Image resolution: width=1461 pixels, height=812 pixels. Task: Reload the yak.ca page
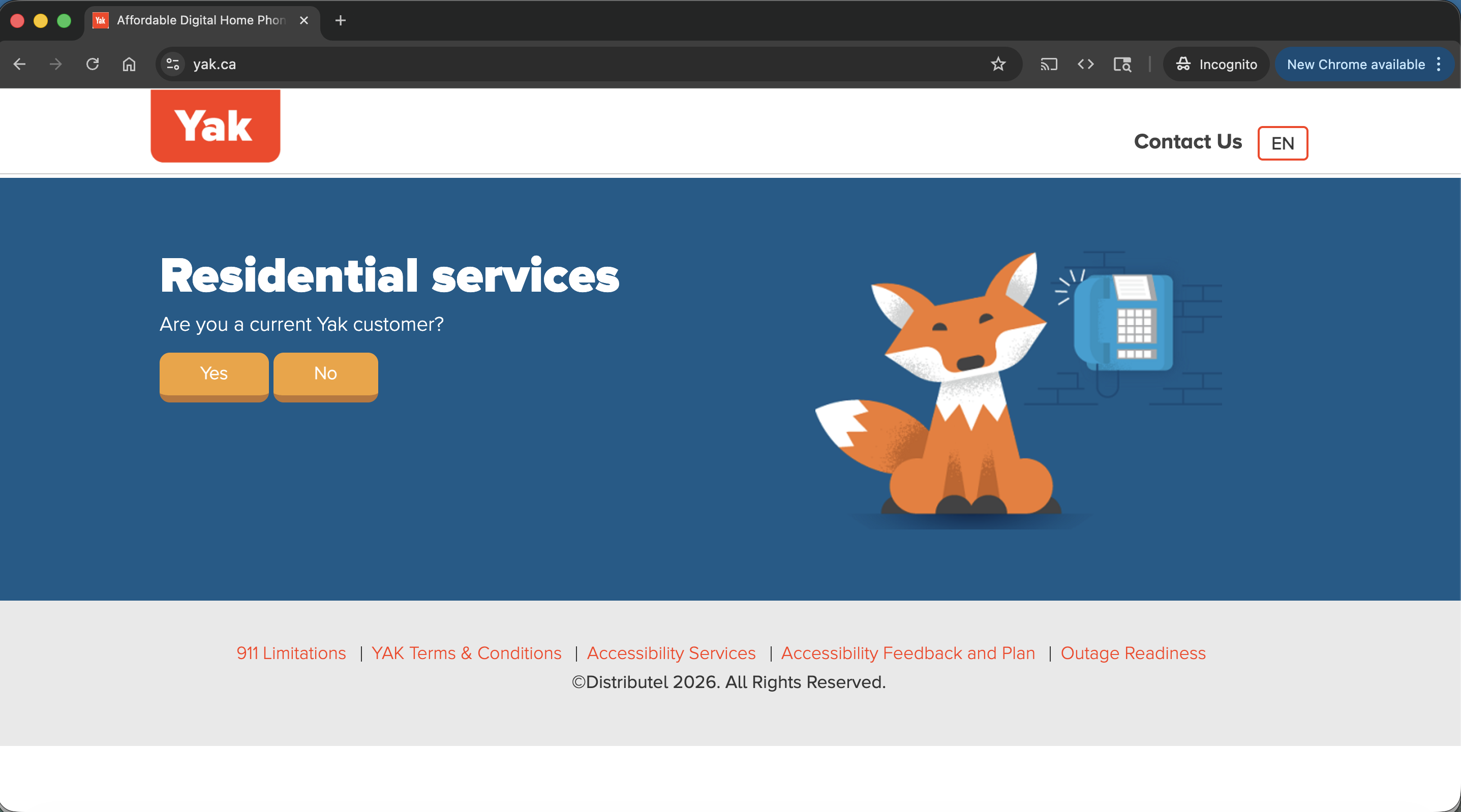pos(93,64)
